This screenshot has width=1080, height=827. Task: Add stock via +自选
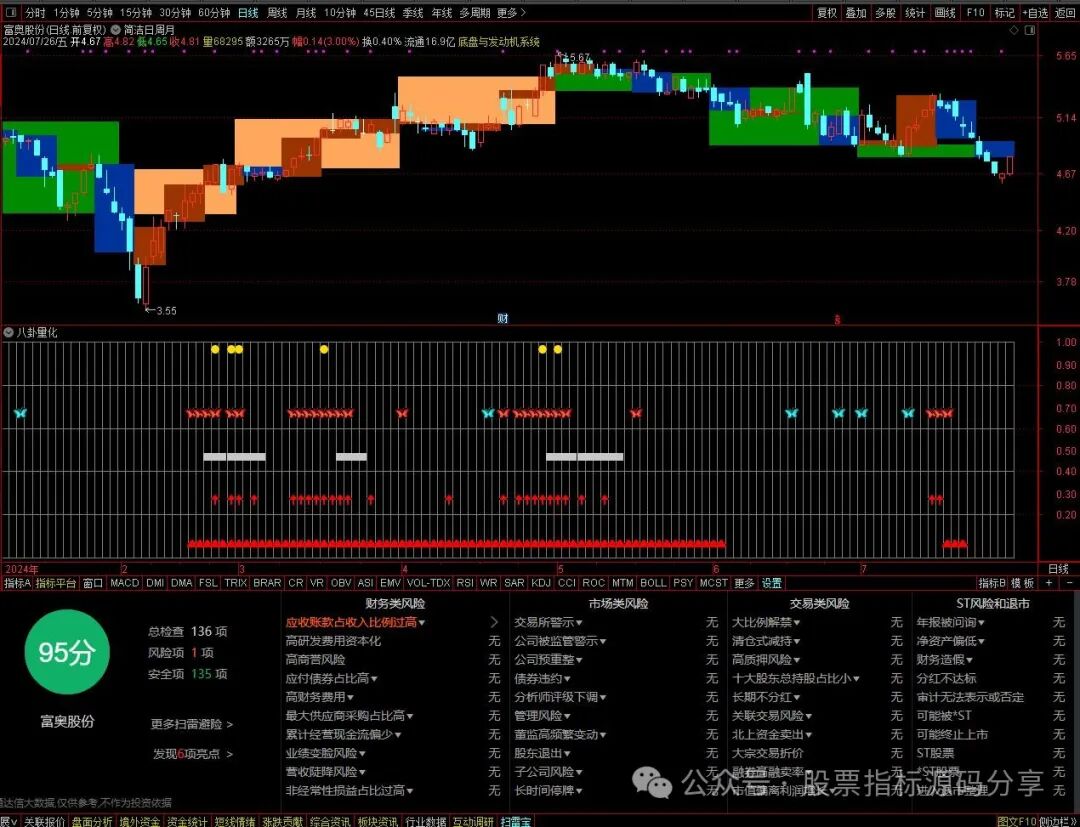point(1035,13)
